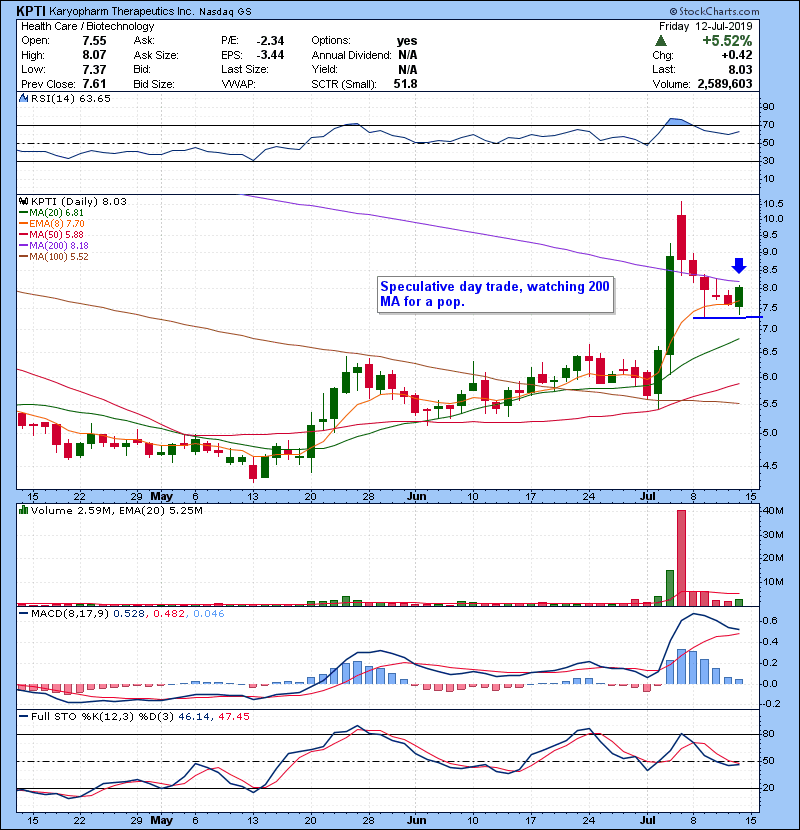
Task: Click the Open price value 7.55
Action: 94,41
